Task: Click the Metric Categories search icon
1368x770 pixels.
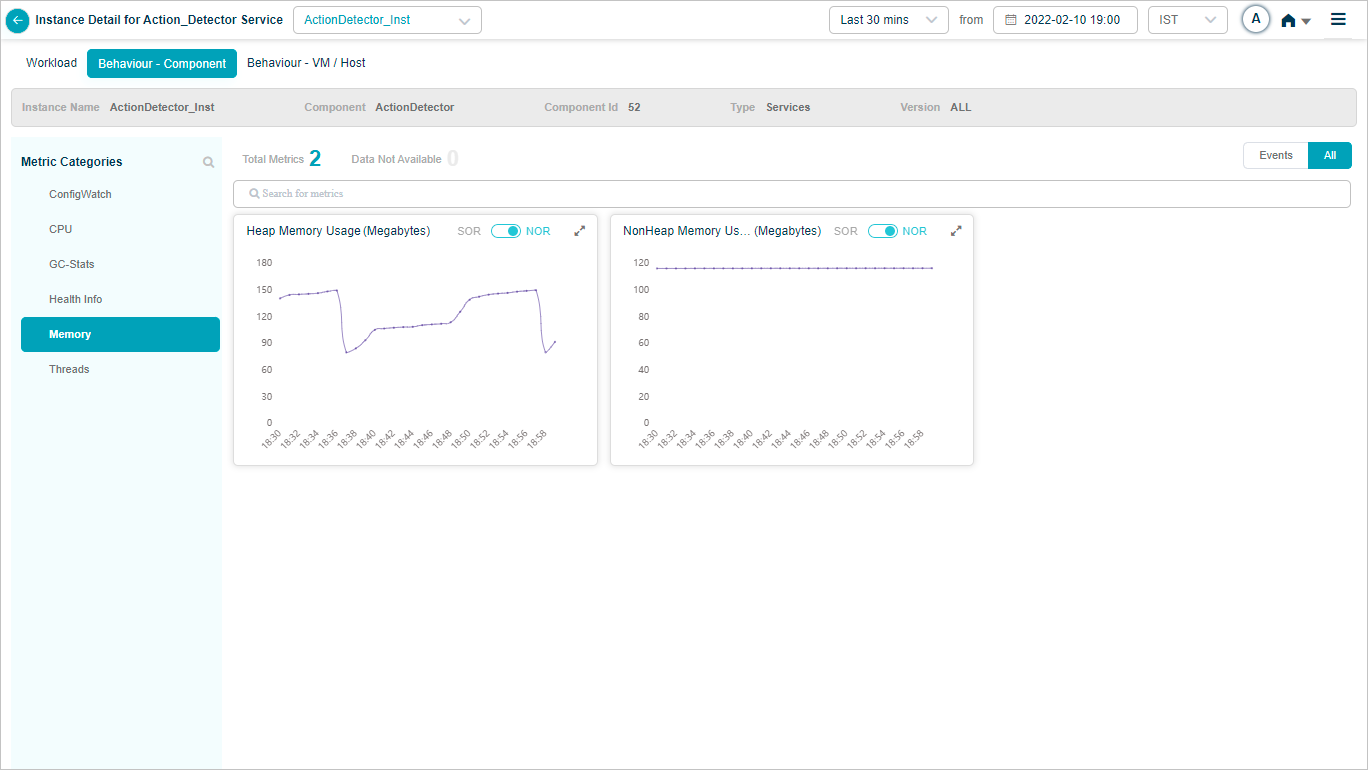Action: click(208, 162)
